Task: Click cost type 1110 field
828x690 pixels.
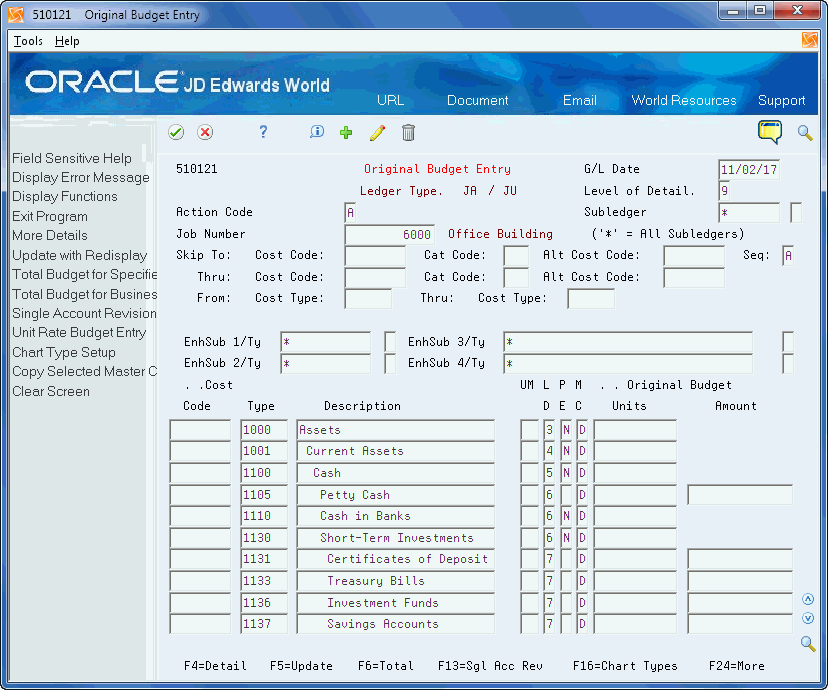Action: tap(264, 516)
